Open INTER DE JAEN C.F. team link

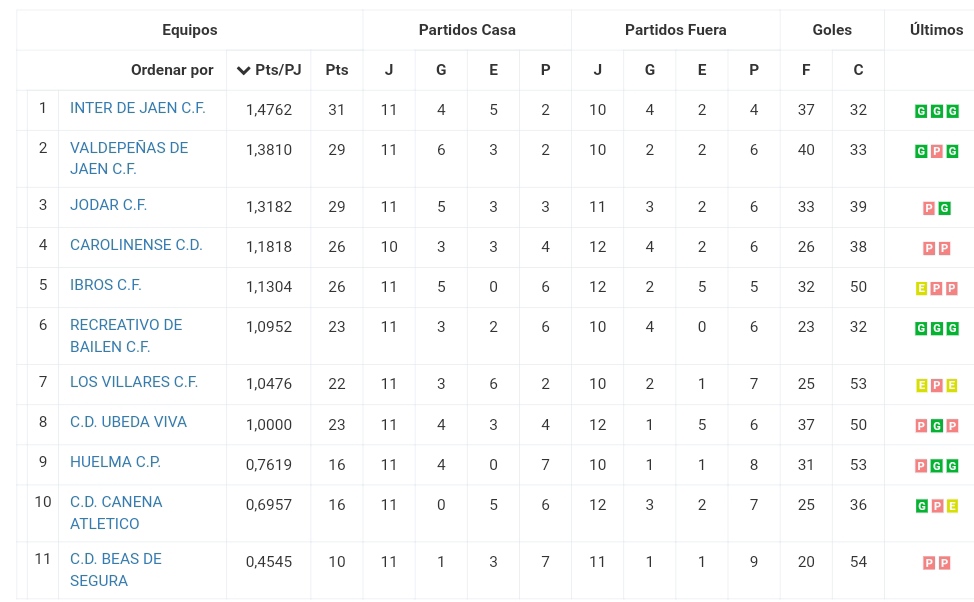pyautogui.click(x=137, y=108)
